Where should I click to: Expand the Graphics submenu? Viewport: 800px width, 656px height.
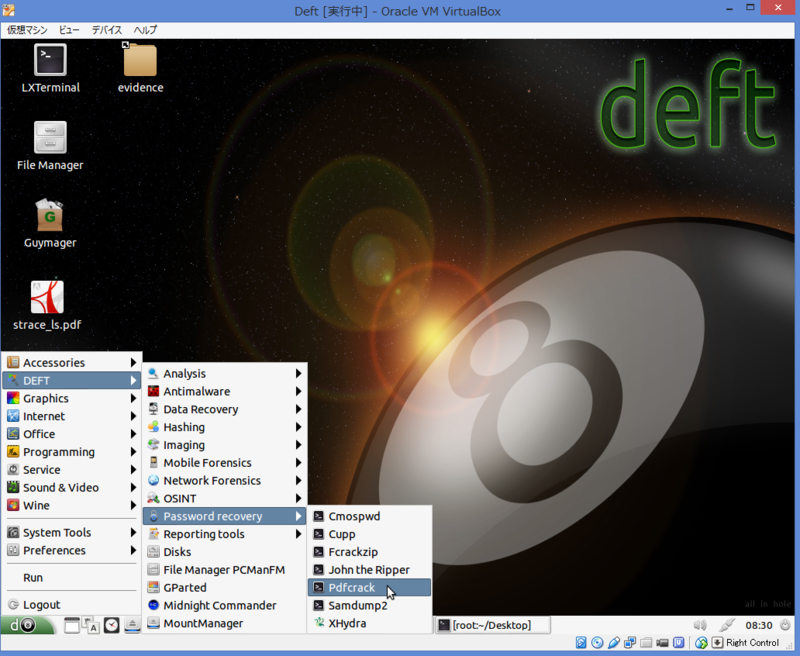coord(71,398)
